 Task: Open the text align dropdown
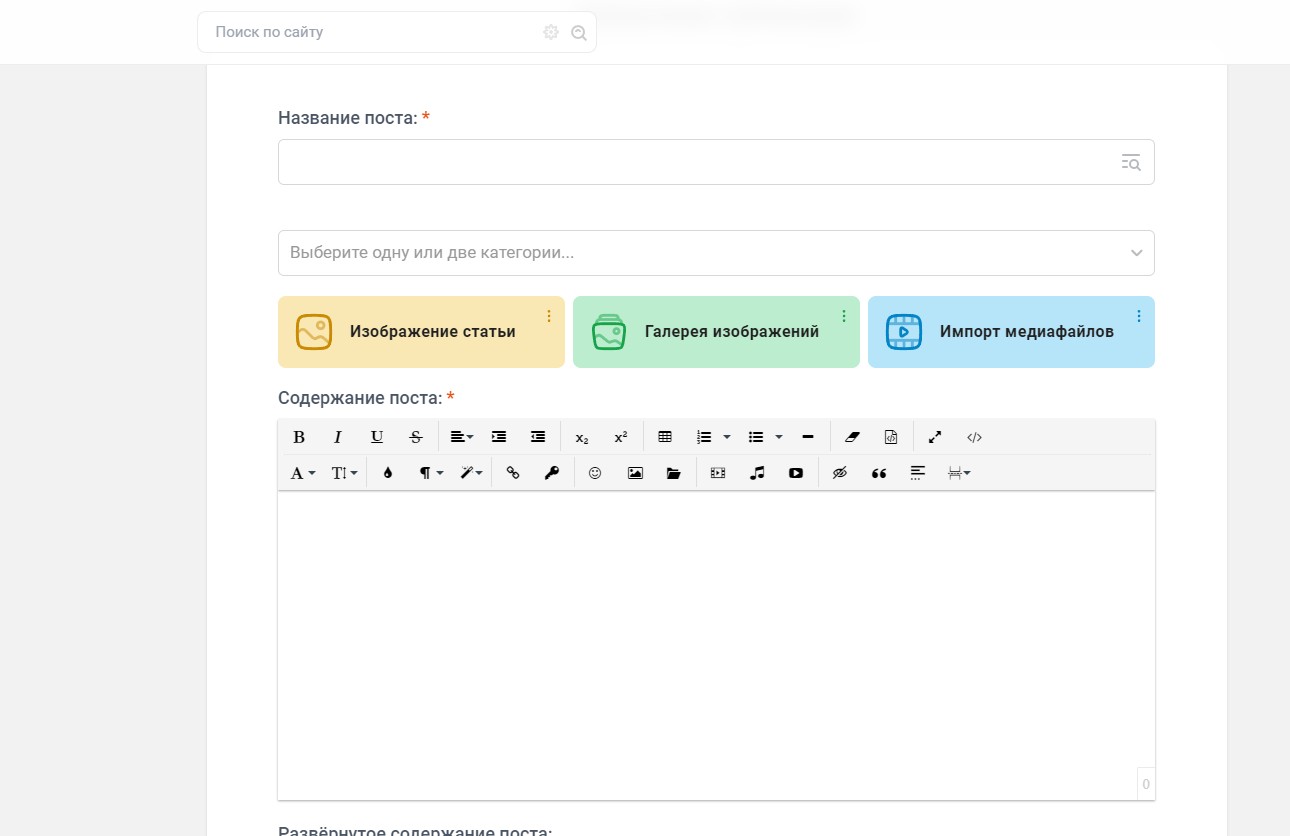coord(461,437)
